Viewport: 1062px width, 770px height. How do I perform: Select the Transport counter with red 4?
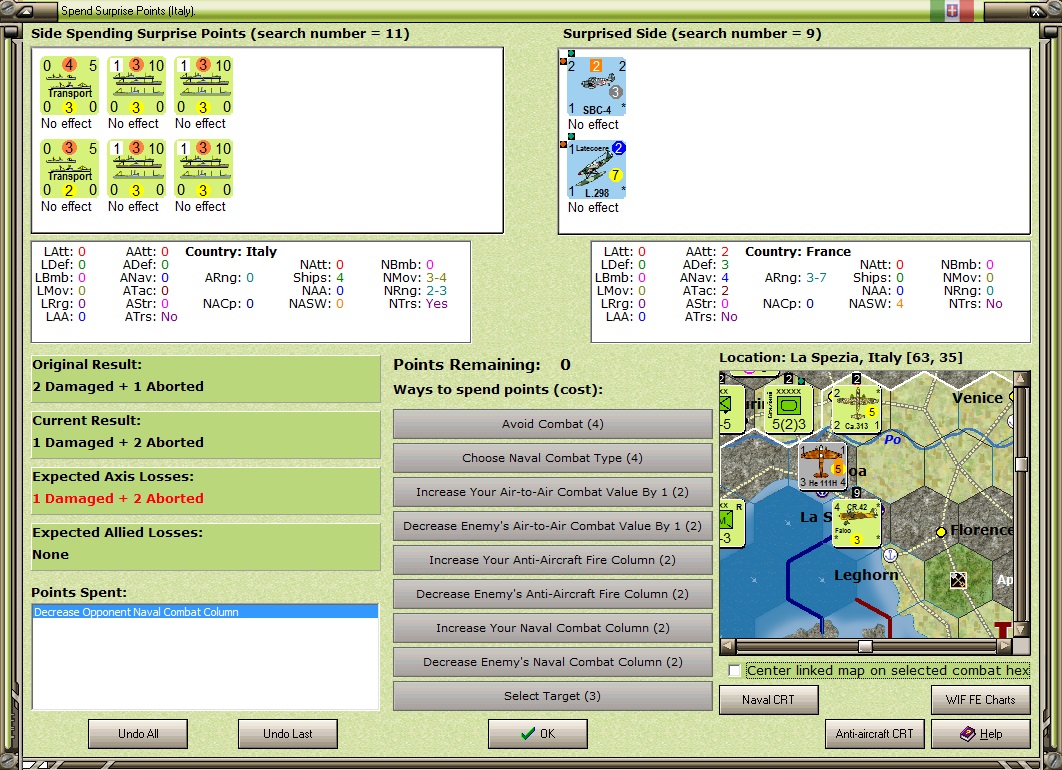click(70, 86)
